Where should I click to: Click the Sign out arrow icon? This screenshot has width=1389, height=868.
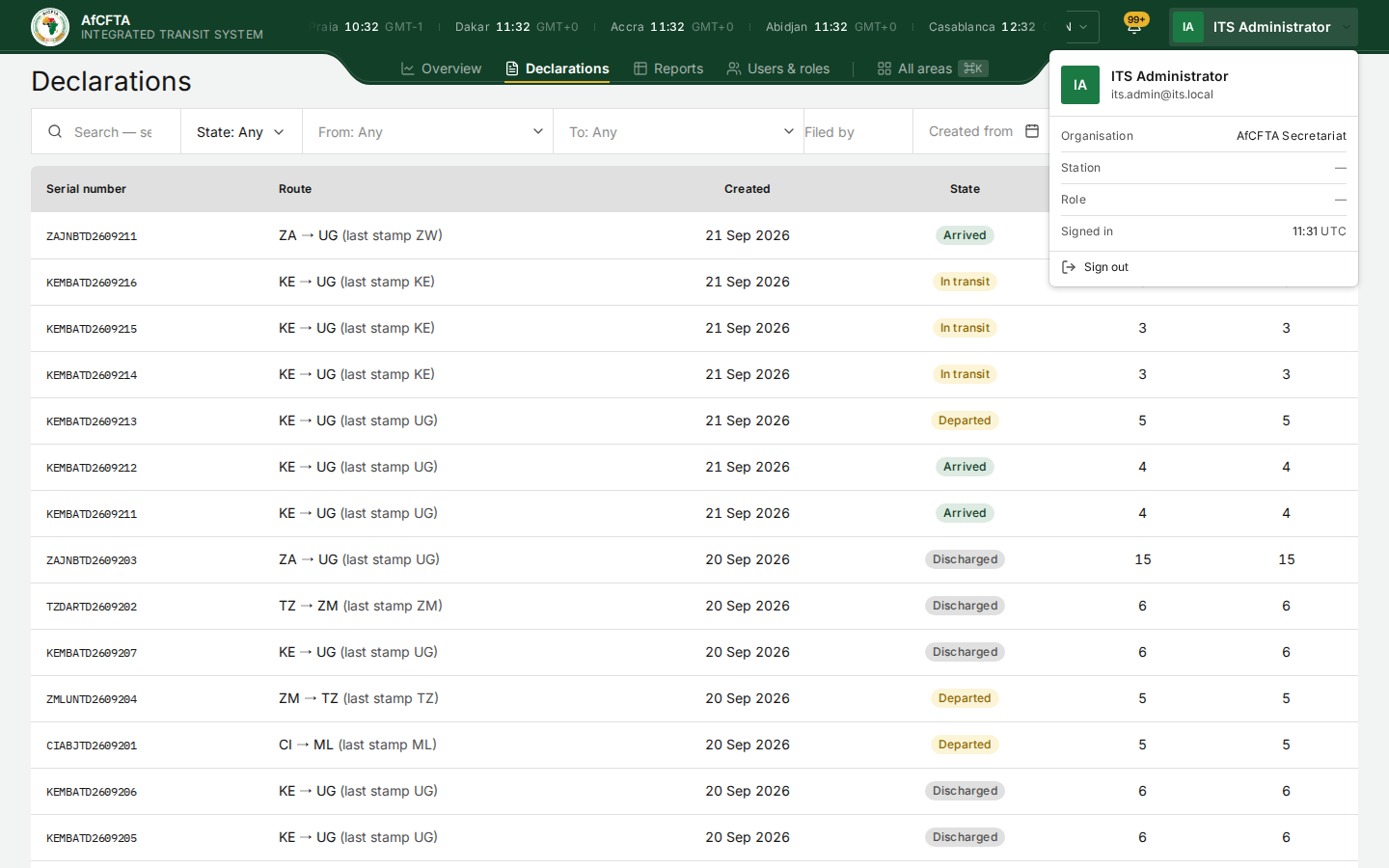1069,267
